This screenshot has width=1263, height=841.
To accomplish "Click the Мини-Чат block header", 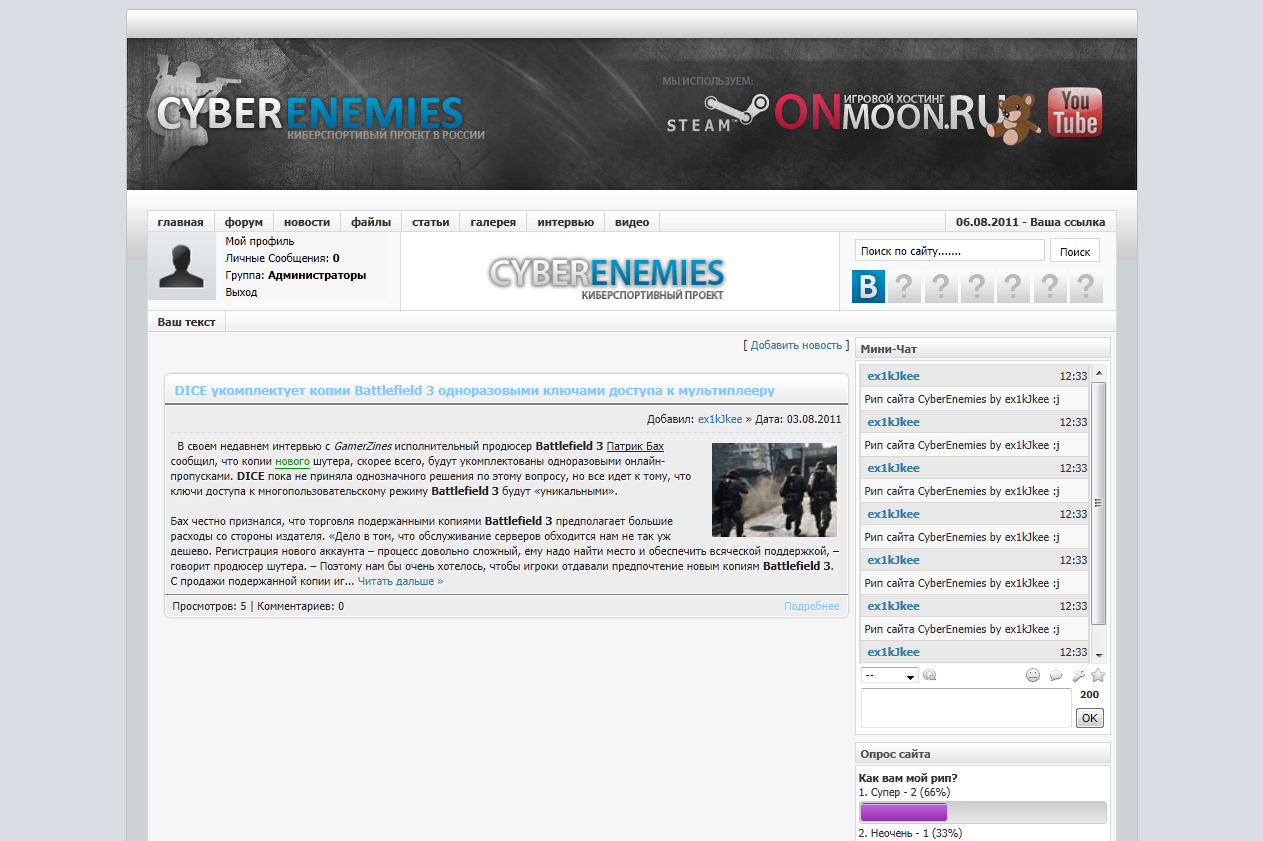I will [x=983, y=349].
